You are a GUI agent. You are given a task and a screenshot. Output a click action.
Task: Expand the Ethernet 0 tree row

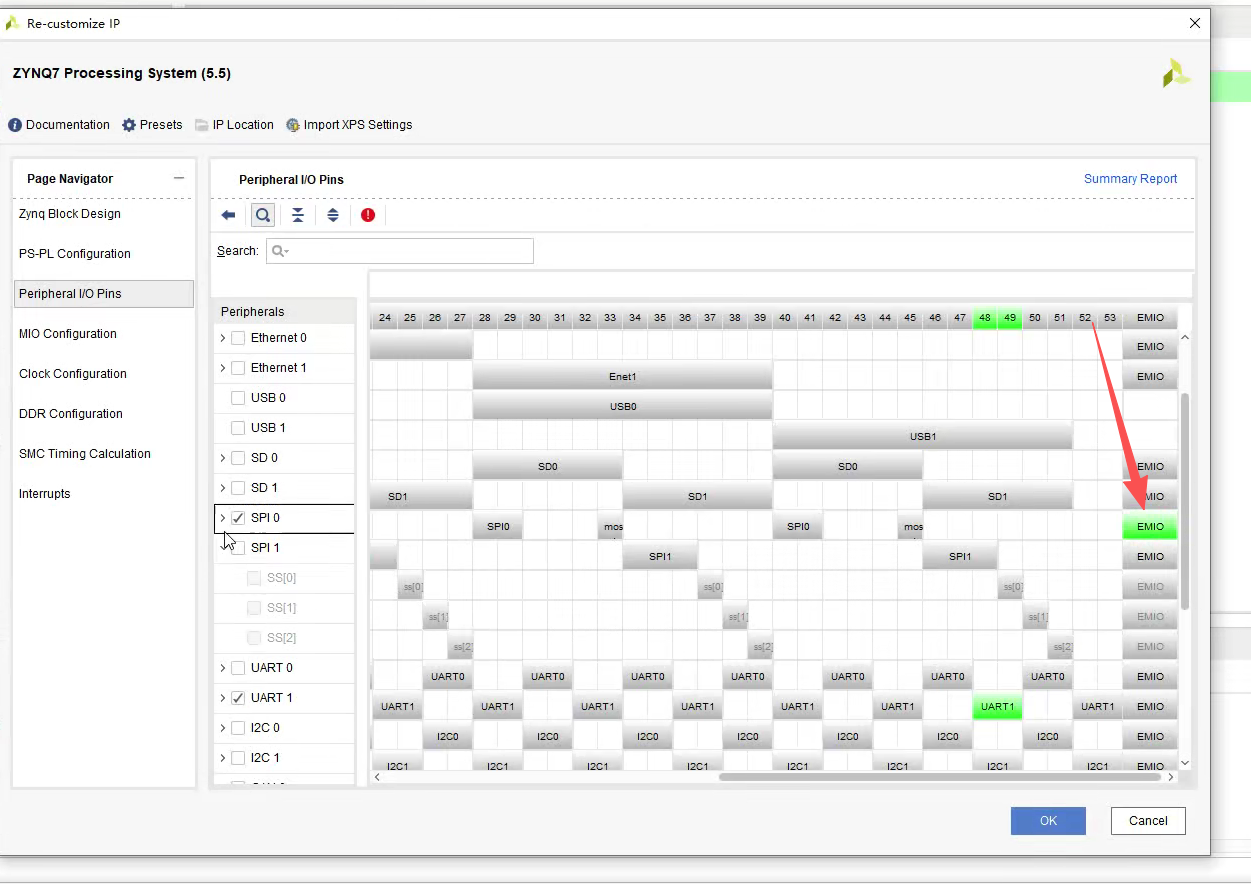222,338
